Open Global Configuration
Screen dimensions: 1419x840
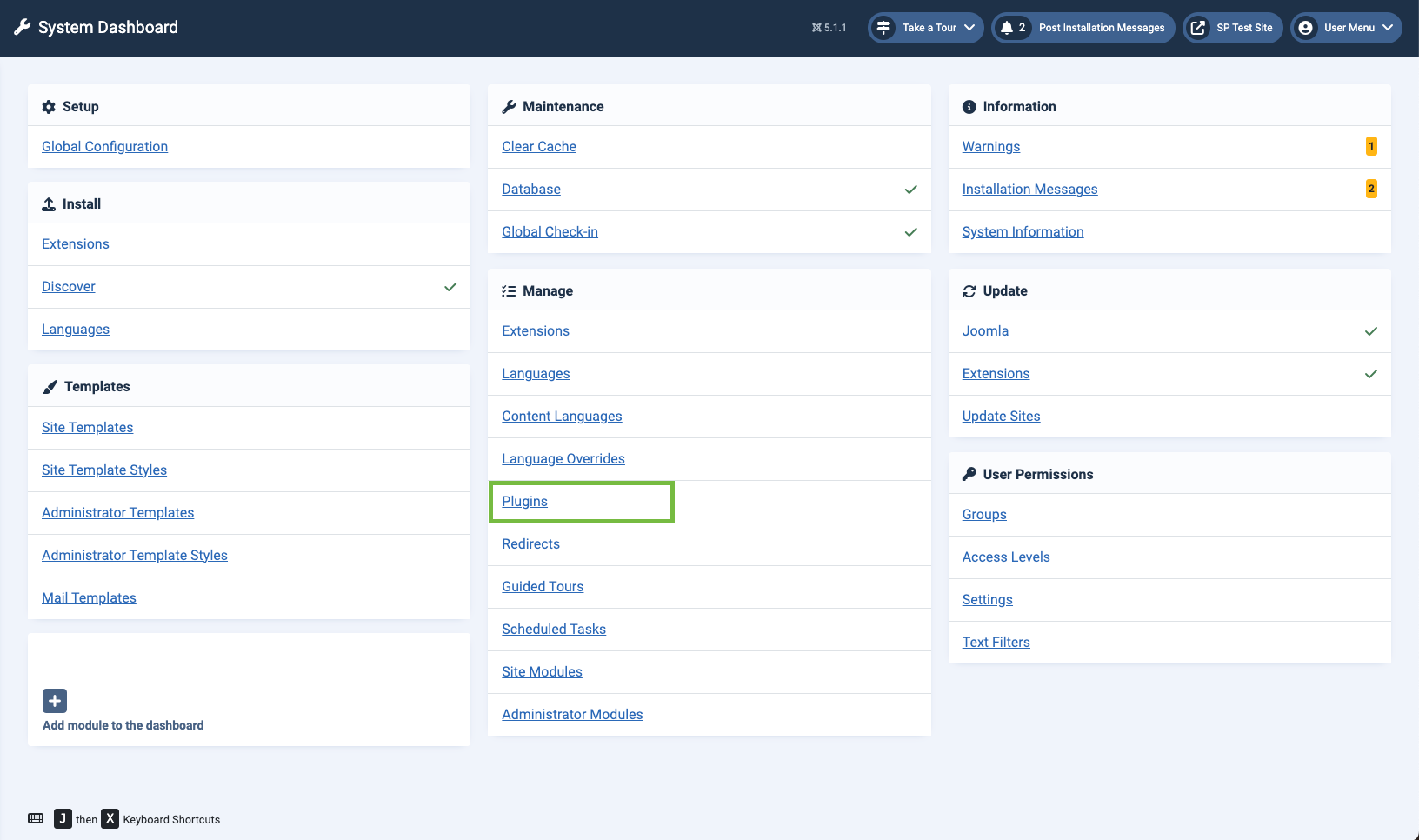coord(104,147)
